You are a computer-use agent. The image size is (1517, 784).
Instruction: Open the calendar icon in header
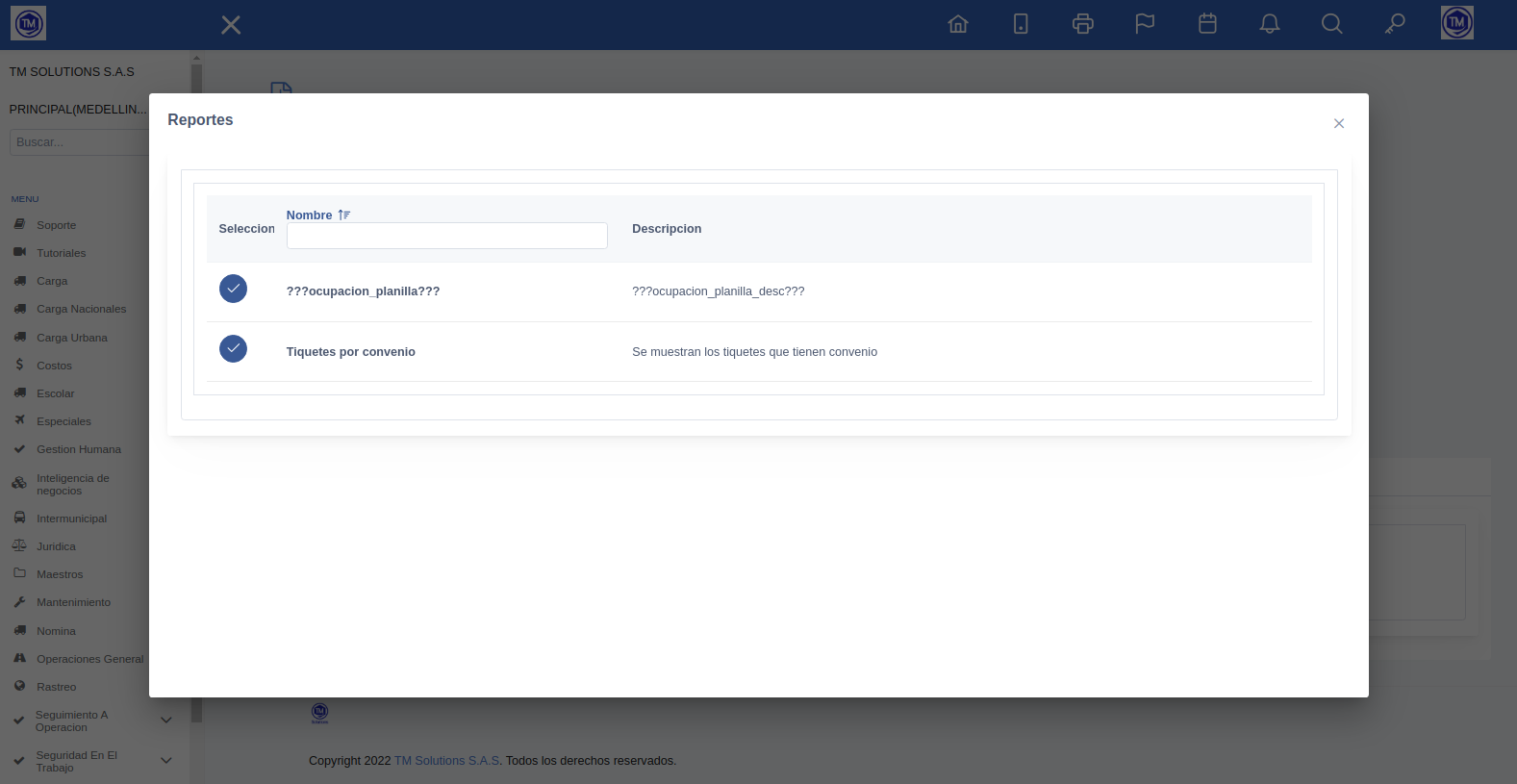tap(1207, 24)
